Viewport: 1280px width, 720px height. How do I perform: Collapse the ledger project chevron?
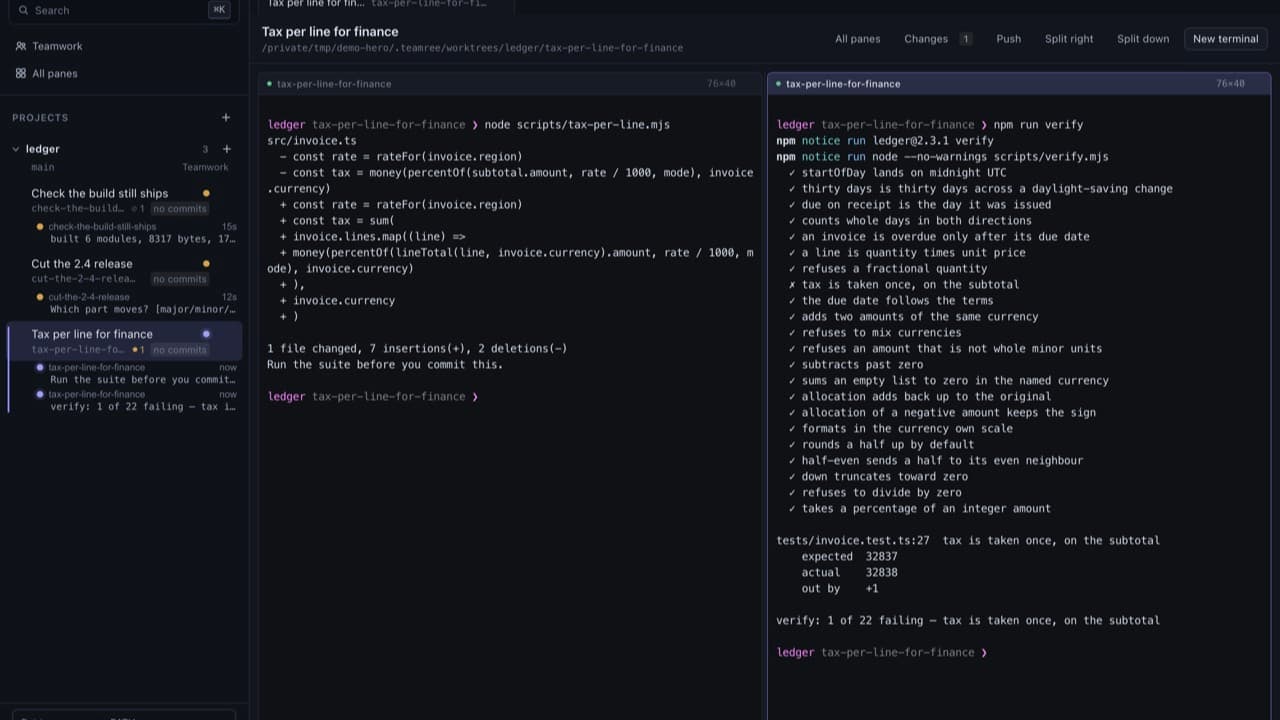pos(16,149)
